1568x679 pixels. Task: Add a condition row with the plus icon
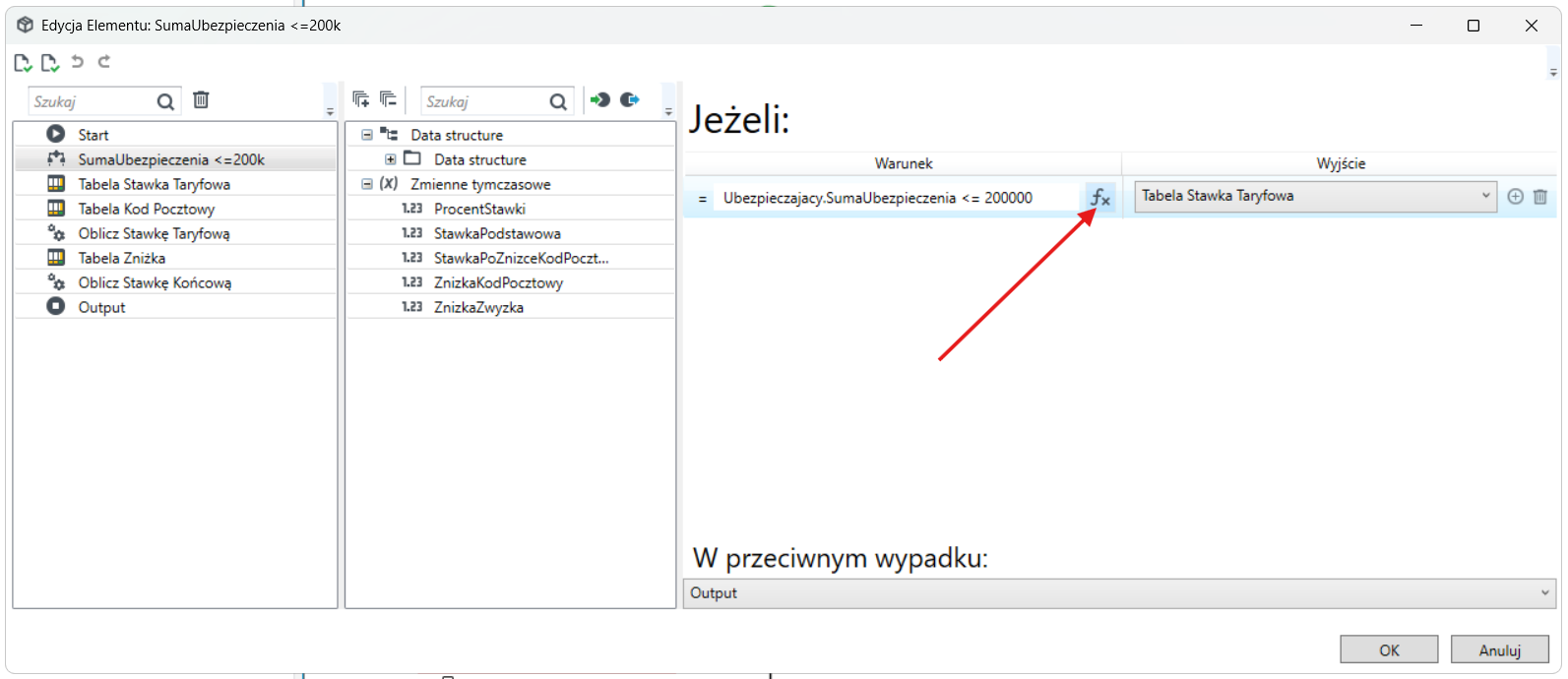click(1515, 197)
